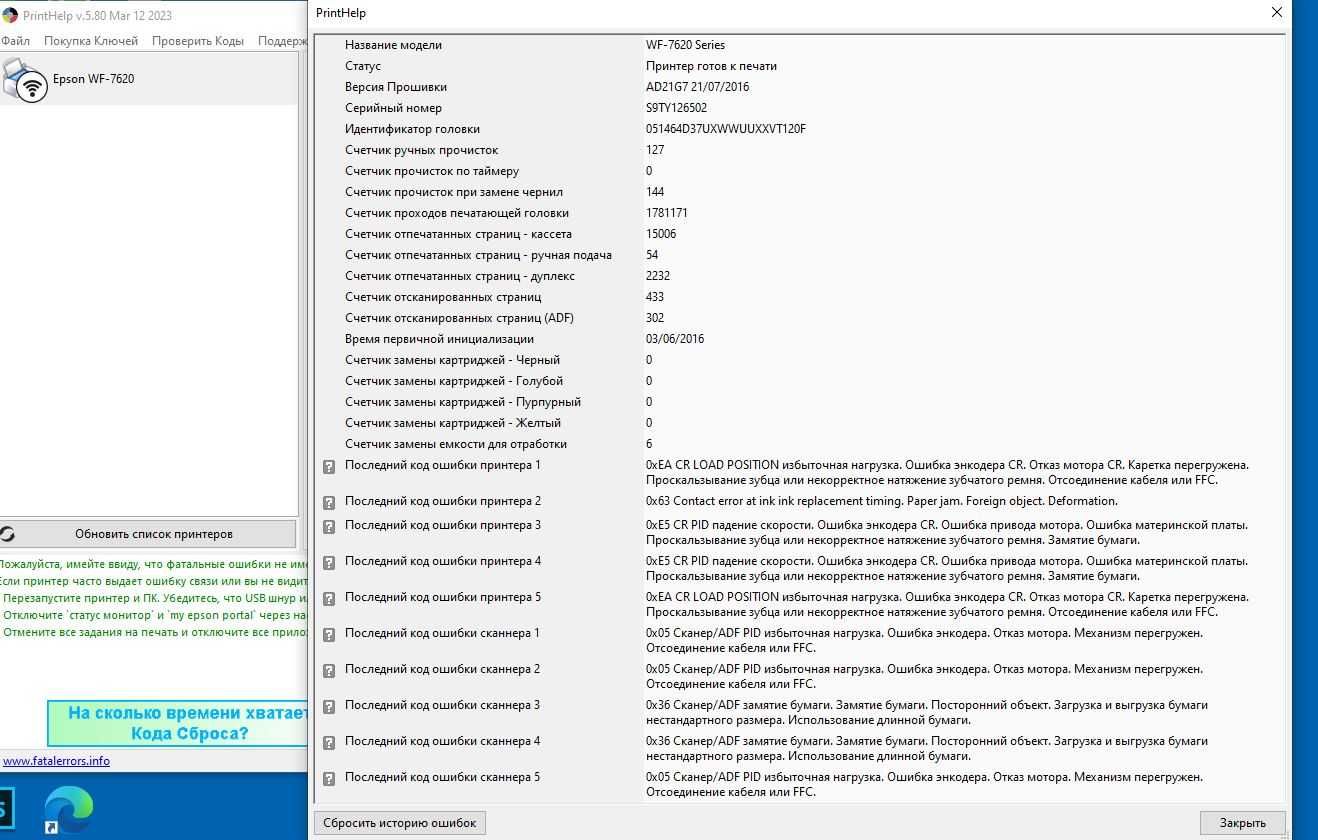The width and height of the screenshot is (1318, 840).
Task: Click help icon beside scanner error code 1
Action: coord(328,635)
